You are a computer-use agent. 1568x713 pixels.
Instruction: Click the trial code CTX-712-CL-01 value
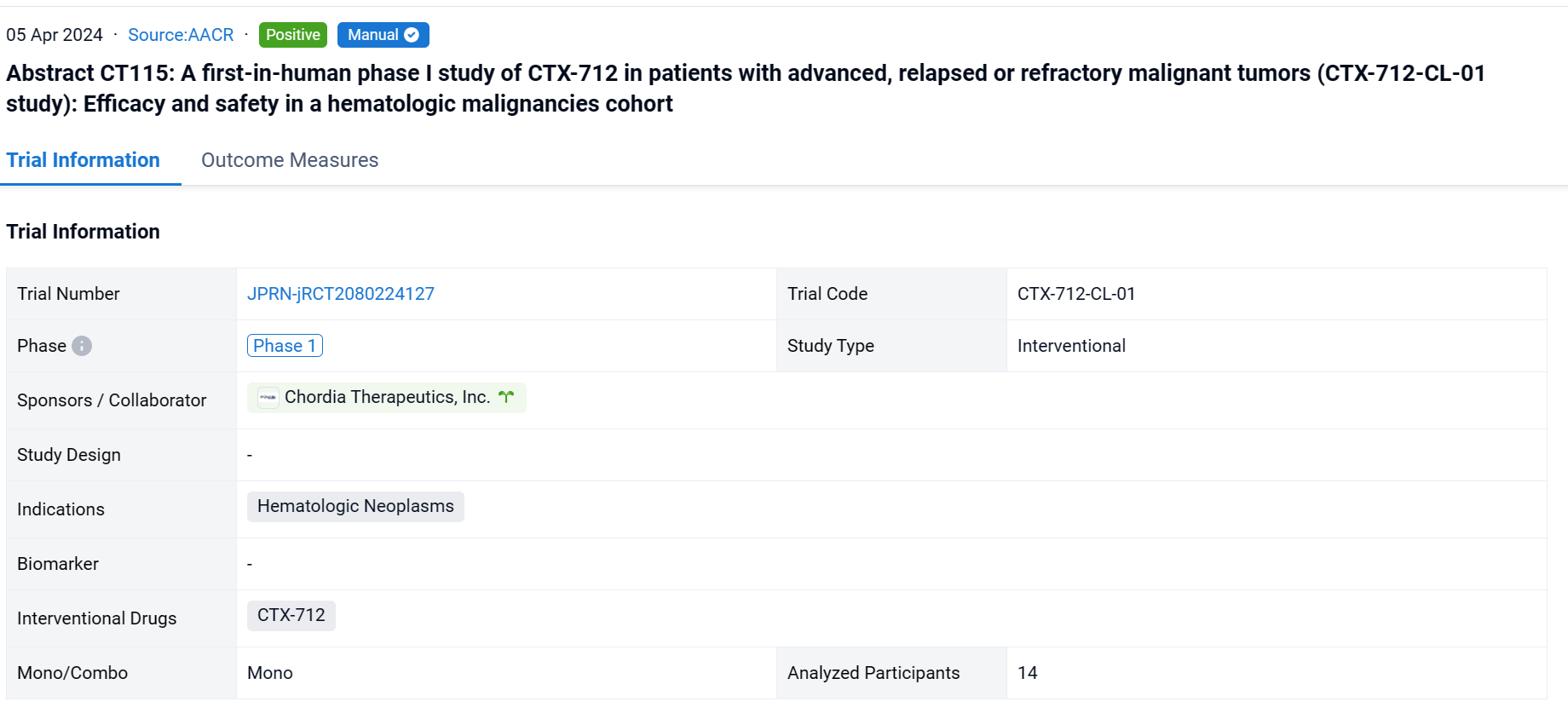pos(1076,294)
